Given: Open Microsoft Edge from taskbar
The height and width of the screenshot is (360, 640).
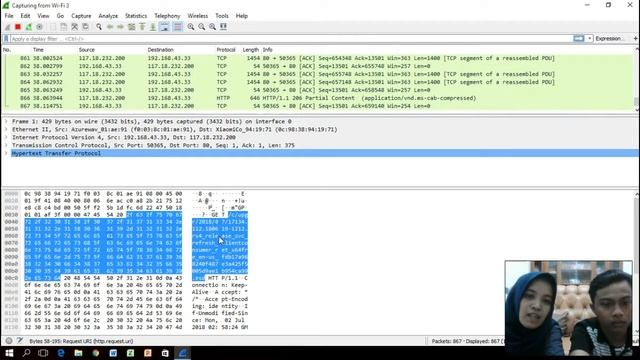Looking at the screenshot, I should [x=61, y=353].
